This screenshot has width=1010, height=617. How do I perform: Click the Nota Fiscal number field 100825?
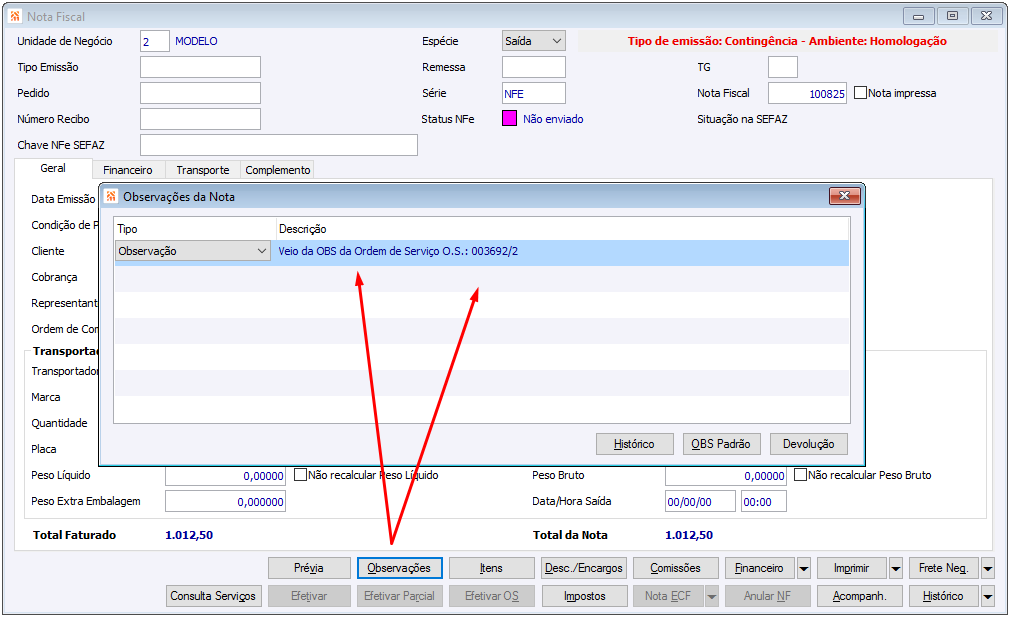(807, 93)
